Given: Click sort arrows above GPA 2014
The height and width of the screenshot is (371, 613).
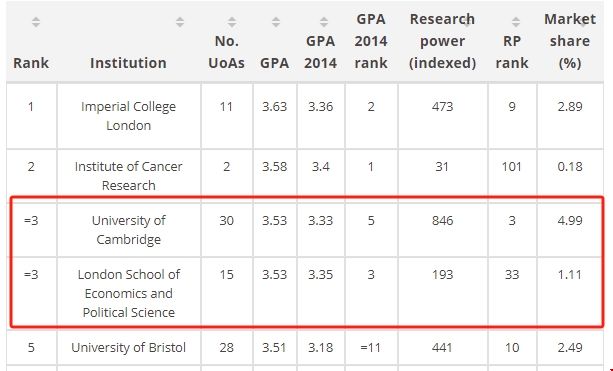Looking at the screenshot, I should (x=324, y=22).
